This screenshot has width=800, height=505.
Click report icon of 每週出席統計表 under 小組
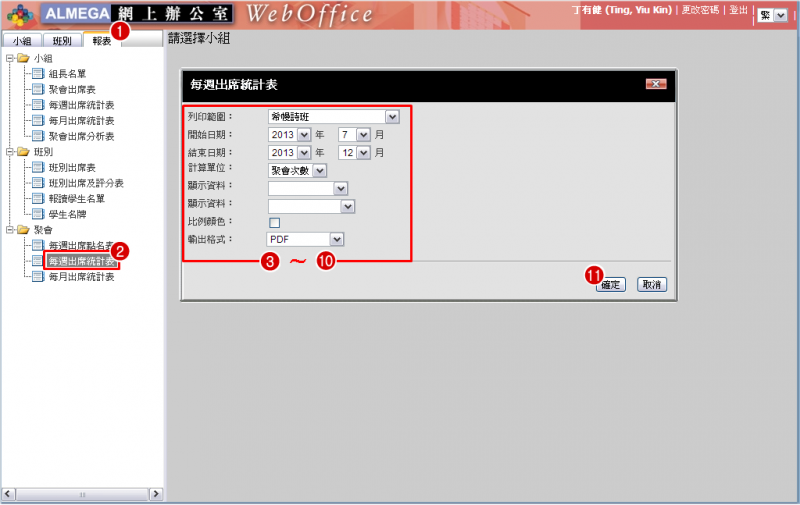38,105
